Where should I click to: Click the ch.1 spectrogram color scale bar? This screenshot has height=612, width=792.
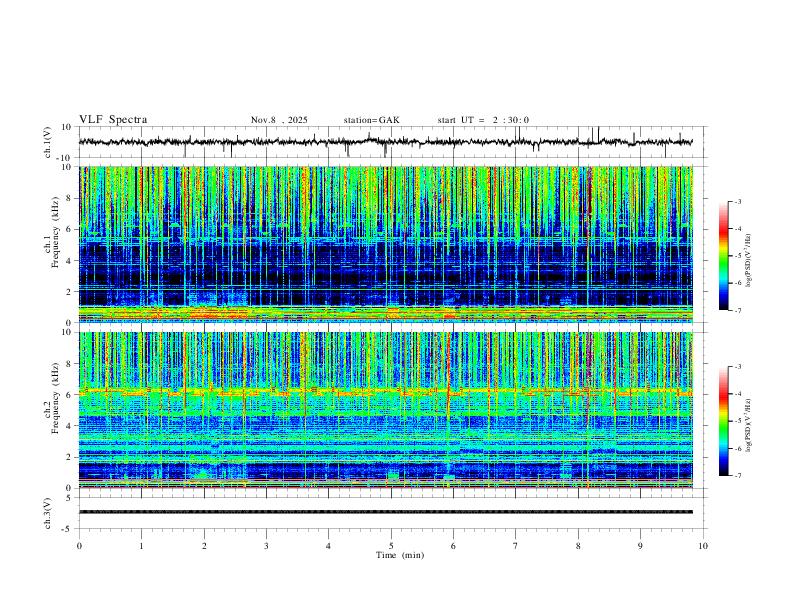[723, 256]
